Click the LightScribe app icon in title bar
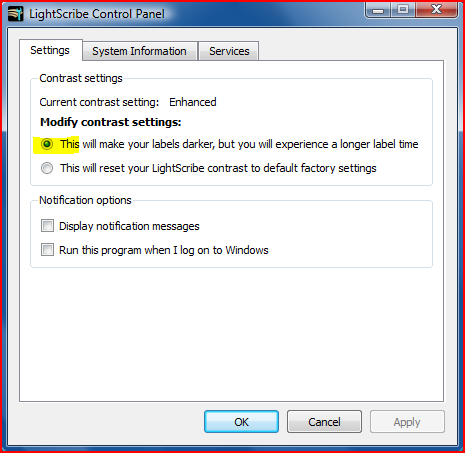This screenshot has height=453, width=465. tap(16, 14)
